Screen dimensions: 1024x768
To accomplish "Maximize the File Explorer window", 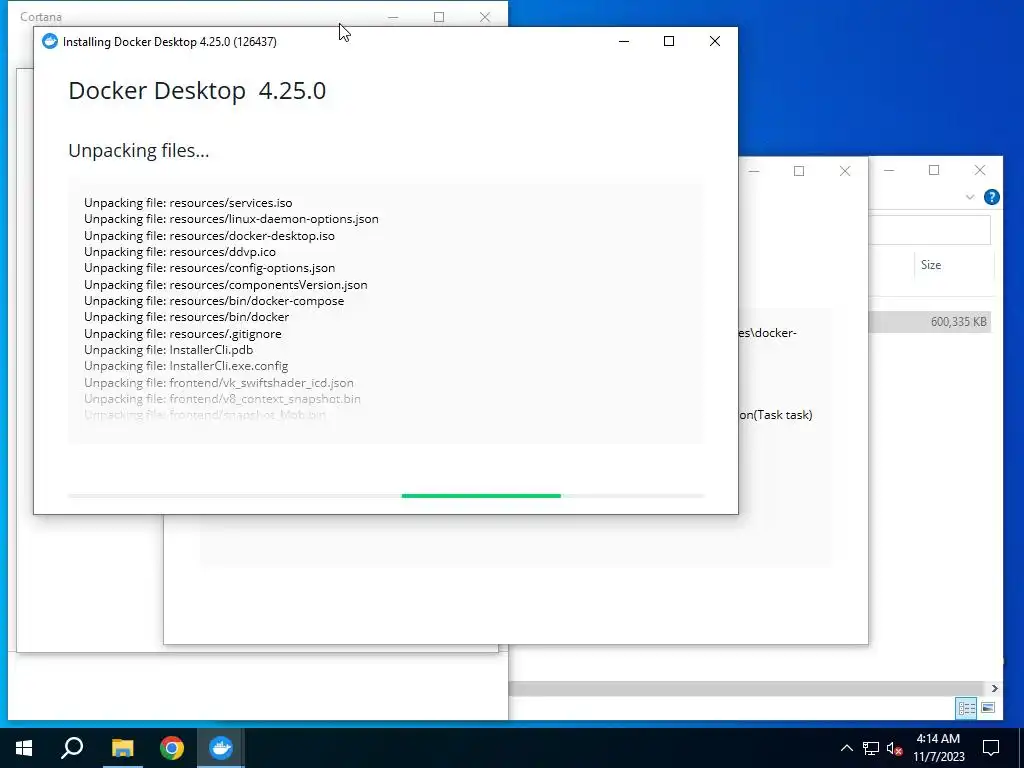I will pyautogui.click(x=934, y=170).
